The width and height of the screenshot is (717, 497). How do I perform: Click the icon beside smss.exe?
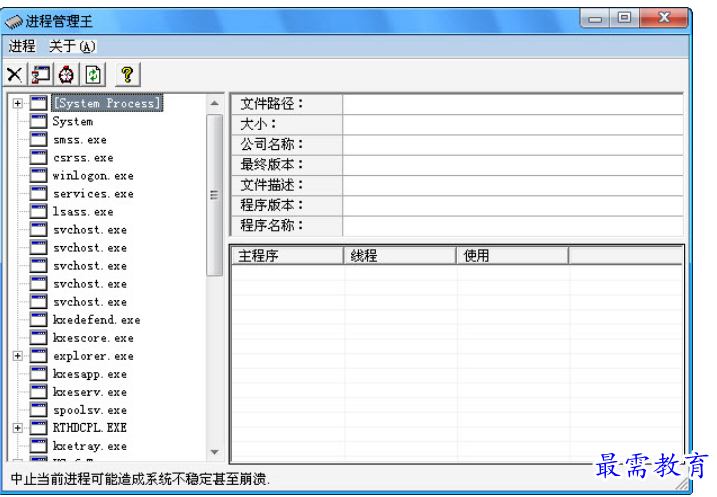[x=38, y=139]
